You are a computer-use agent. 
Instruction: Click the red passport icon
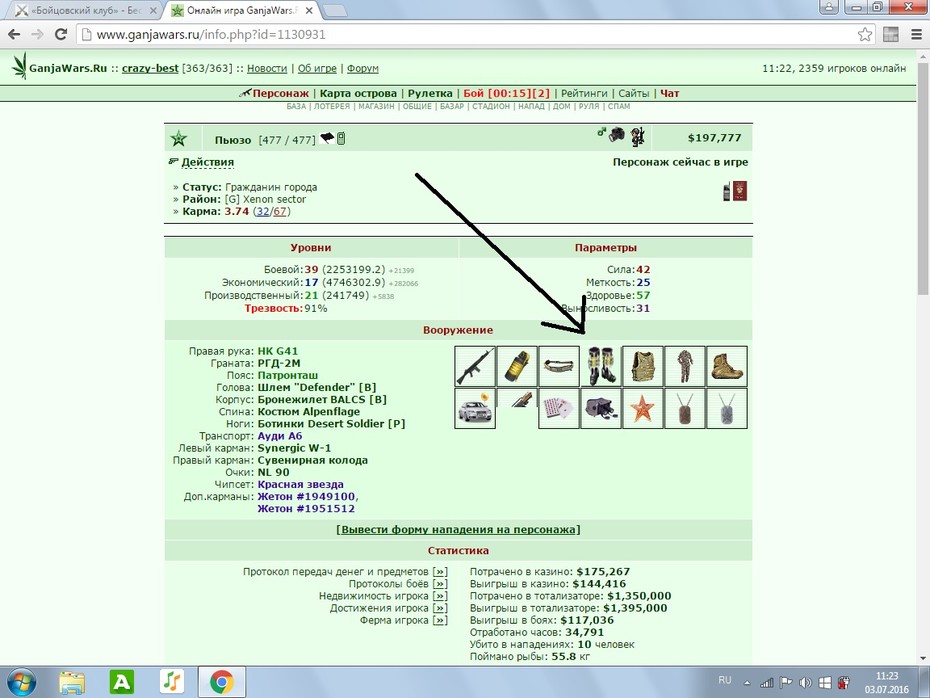740,191
